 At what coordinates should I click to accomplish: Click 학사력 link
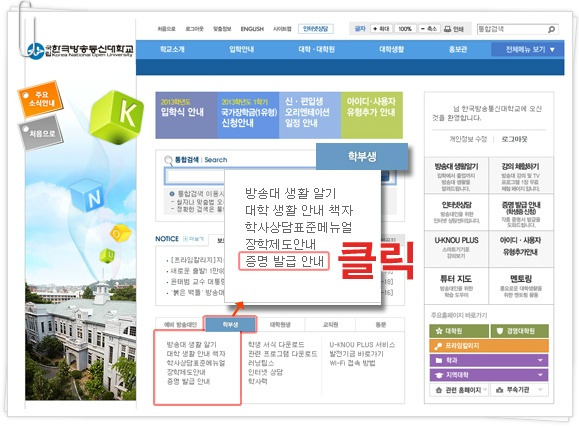pos(257,382)
